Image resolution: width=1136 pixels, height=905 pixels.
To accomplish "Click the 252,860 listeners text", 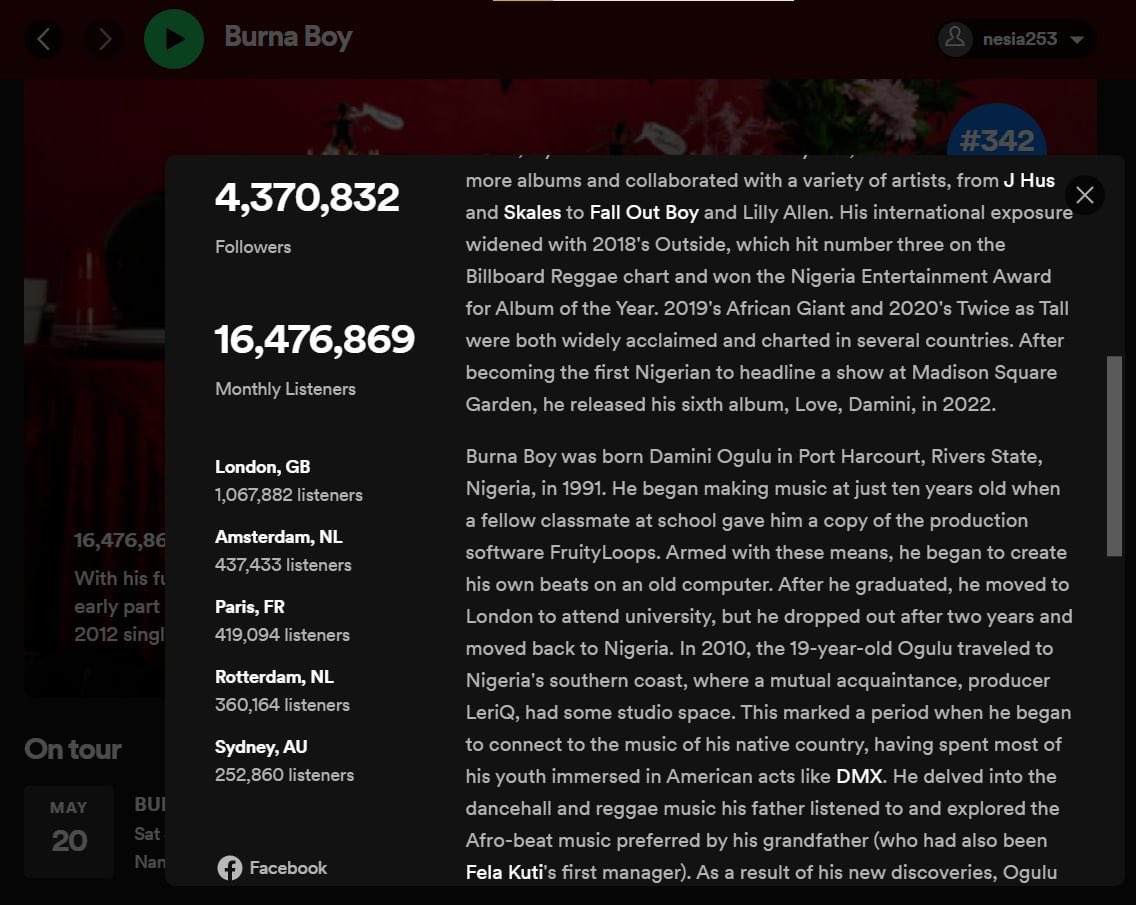I will coord(284,775).
